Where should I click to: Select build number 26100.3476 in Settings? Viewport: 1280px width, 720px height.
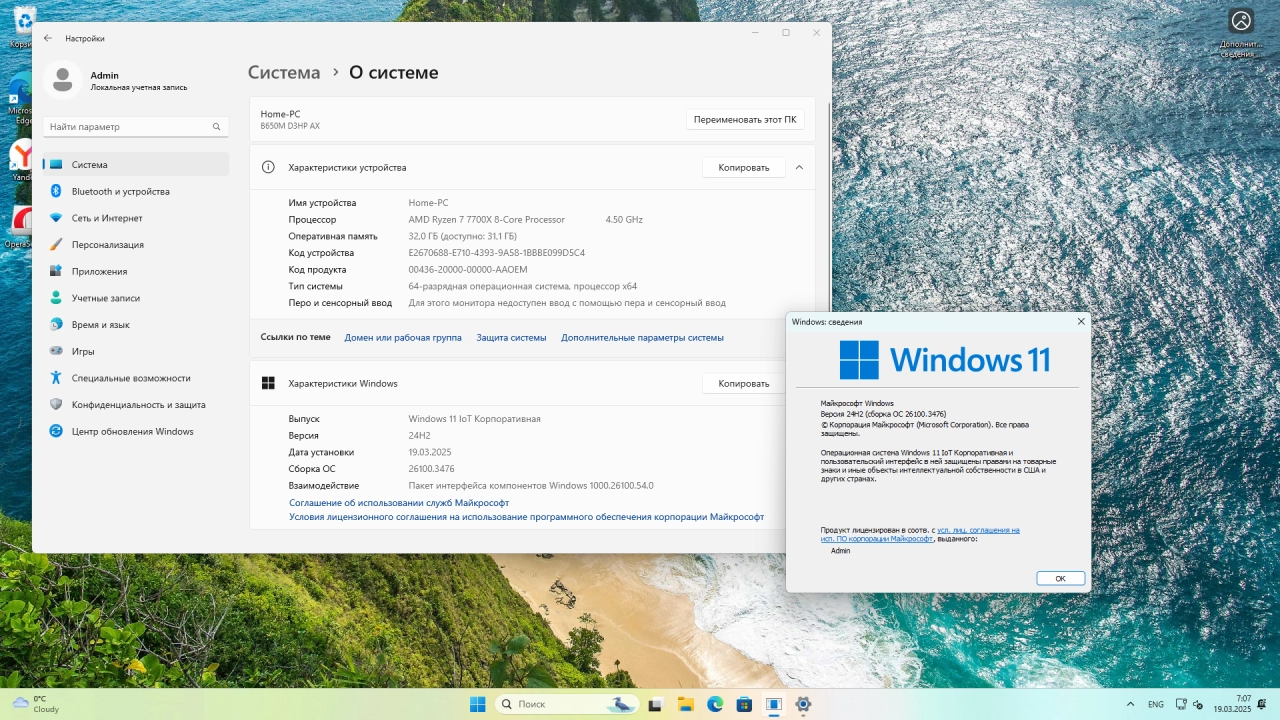tap(432, 469)
